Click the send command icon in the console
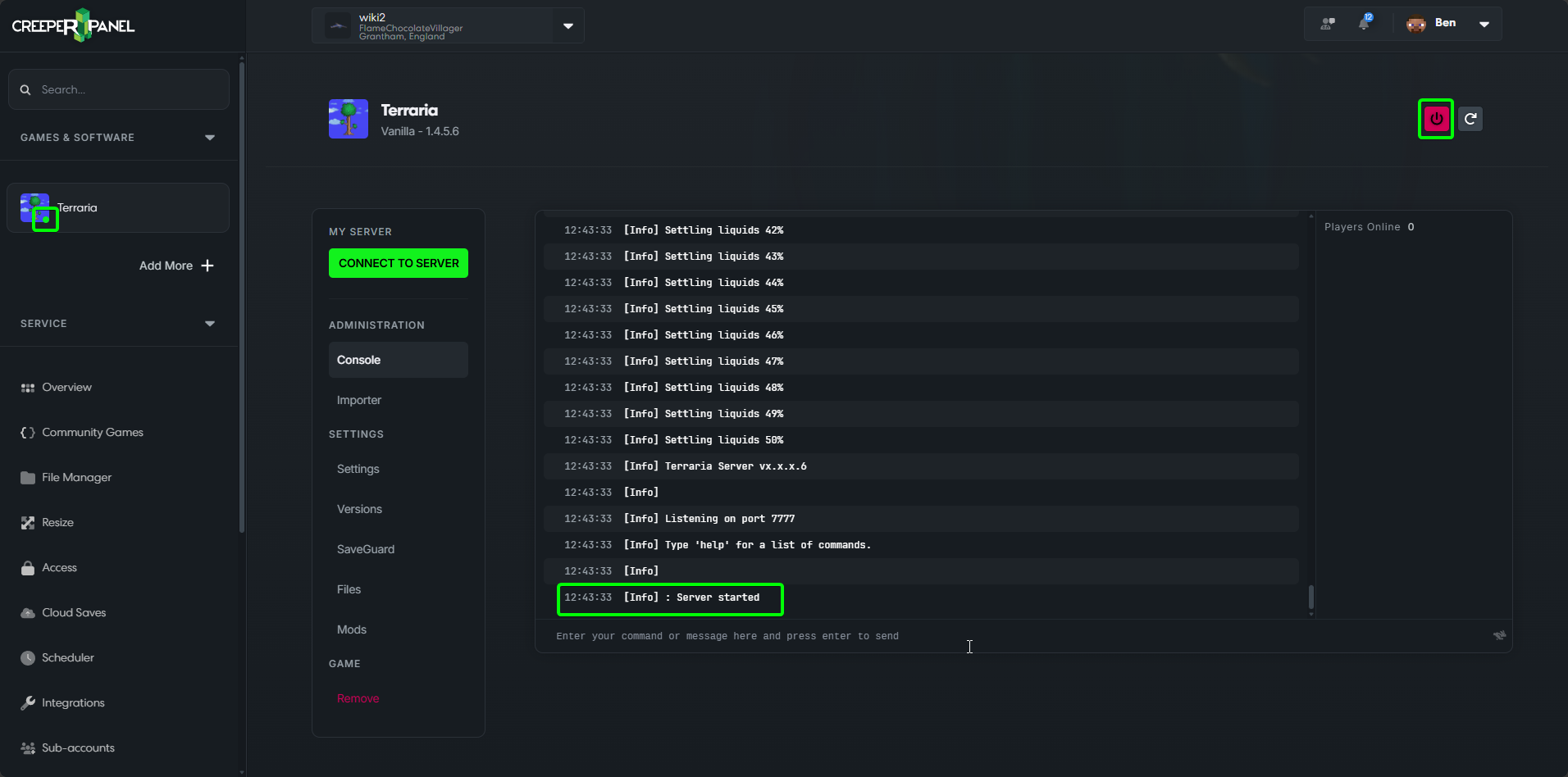Screen dimensions: 1568x777 coord(1499,635)
